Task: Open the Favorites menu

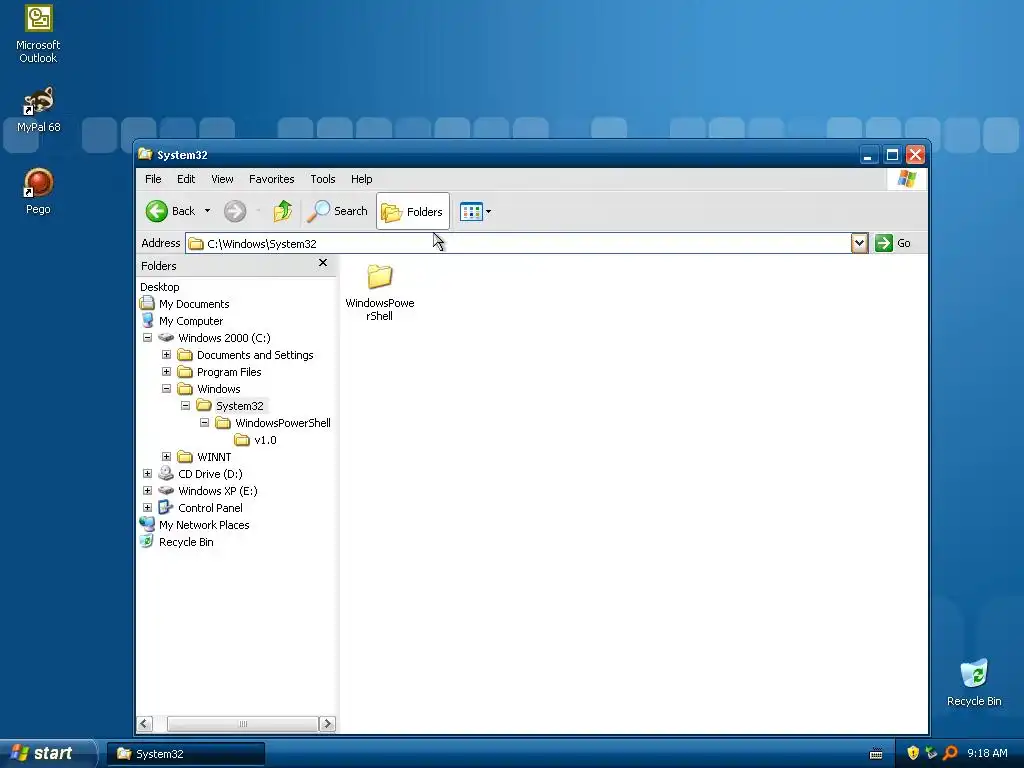Action: (272, 179)
